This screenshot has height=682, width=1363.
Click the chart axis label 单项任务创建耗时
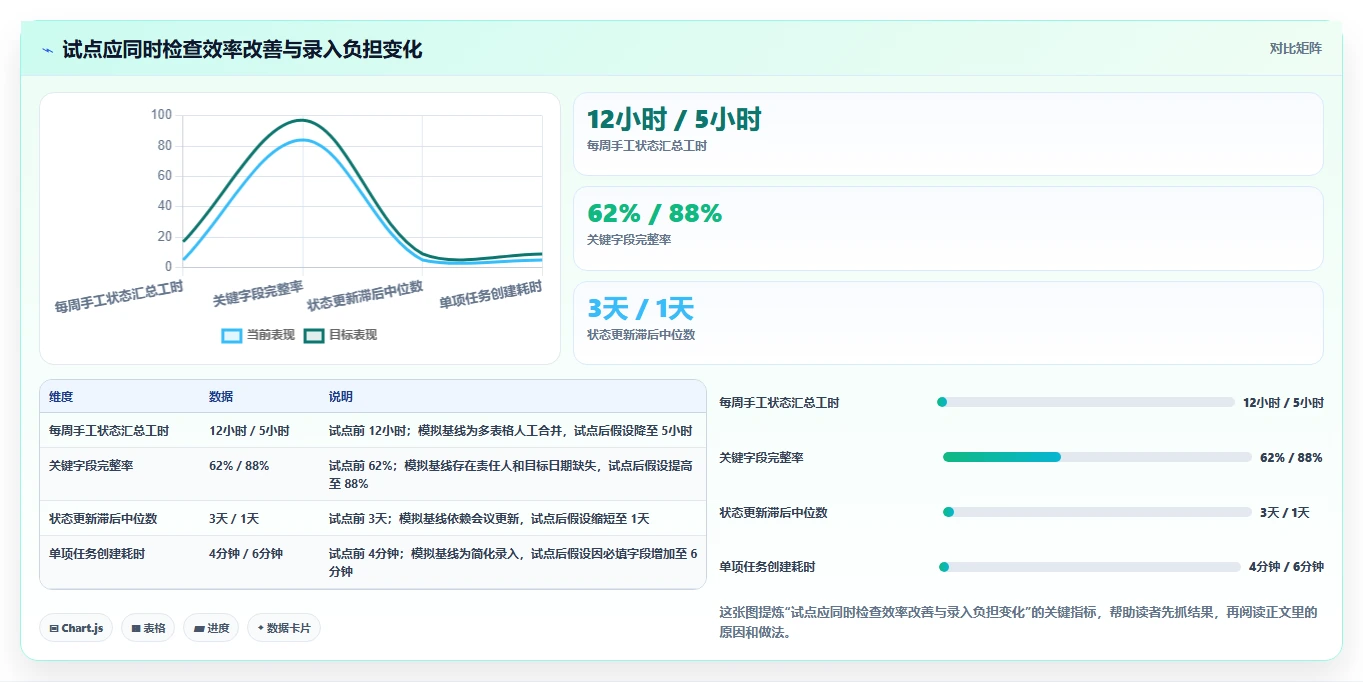tap(491, 295)
